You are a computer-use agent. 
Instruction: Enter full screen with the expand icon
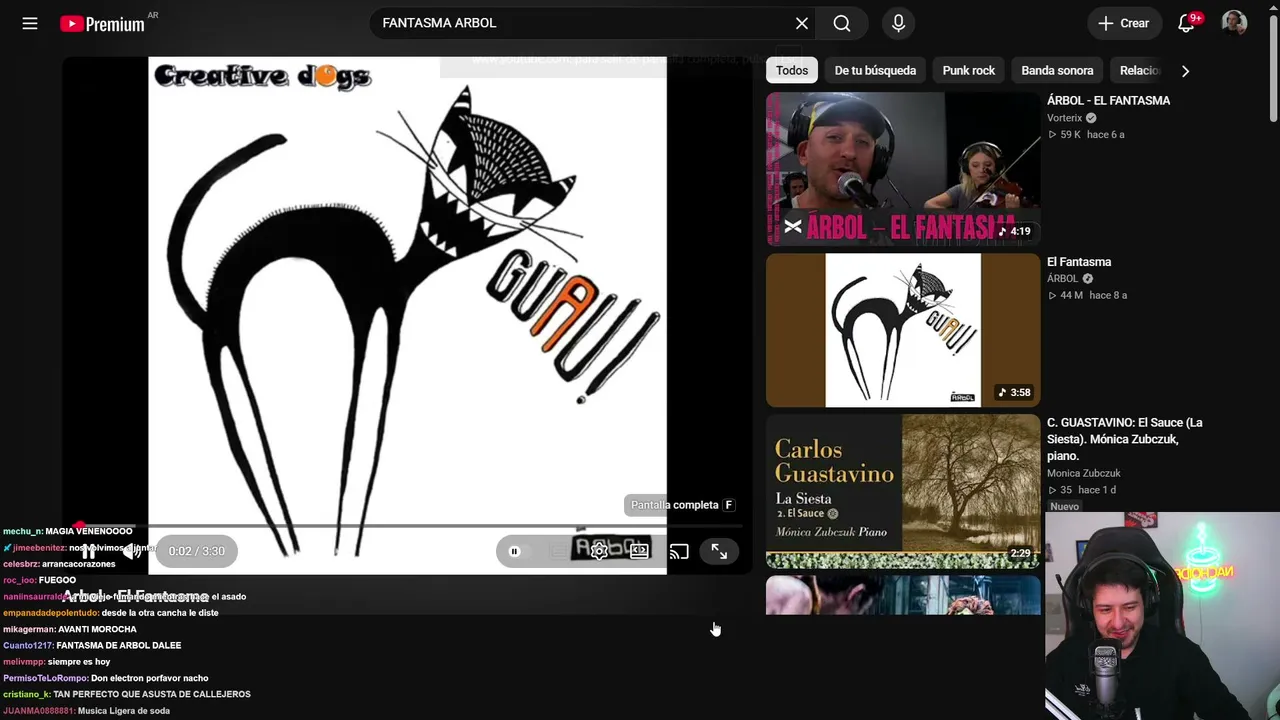[719, 551]
